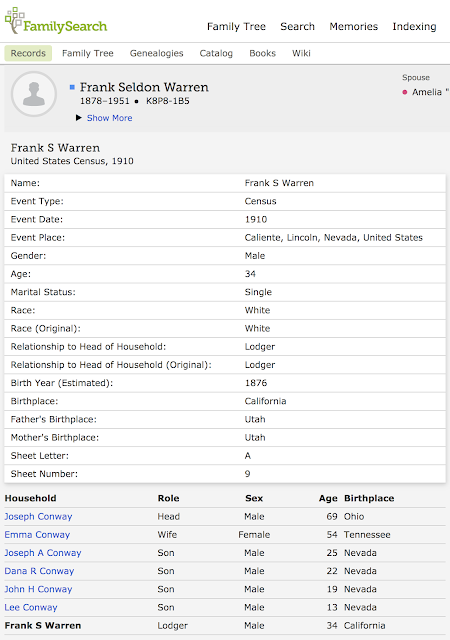Select the Family Tree sub-tab

88,53
